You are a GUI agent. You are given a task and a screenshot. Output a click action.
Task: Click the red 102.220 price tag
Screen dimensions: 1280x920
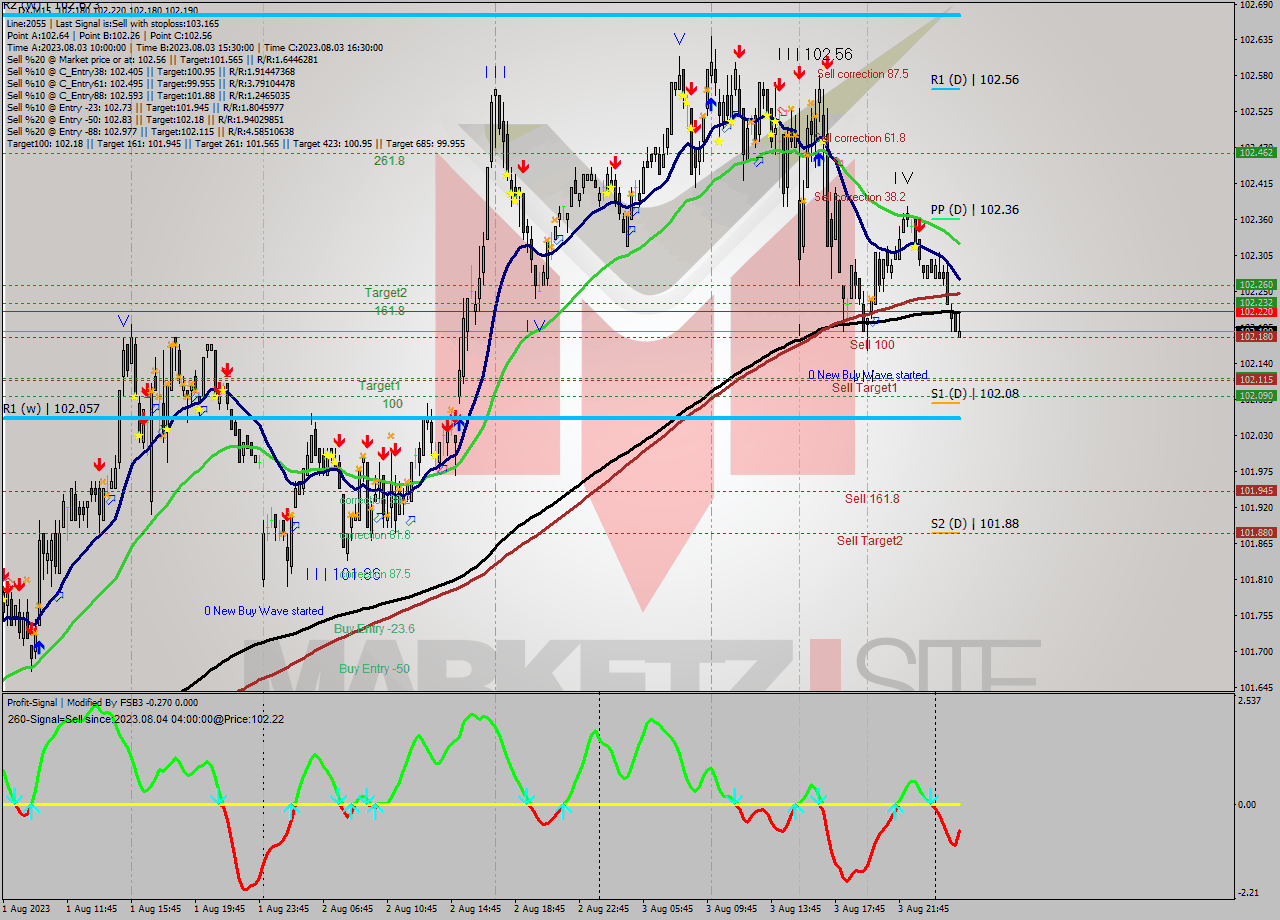click(1256, 312)
